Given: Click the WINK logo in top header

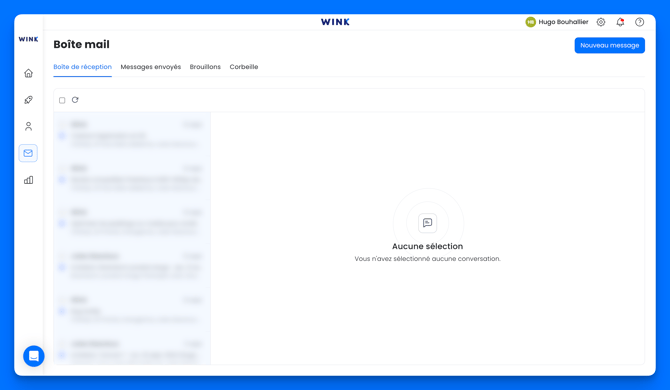Looking at the screenshot, I should point(335,22).
